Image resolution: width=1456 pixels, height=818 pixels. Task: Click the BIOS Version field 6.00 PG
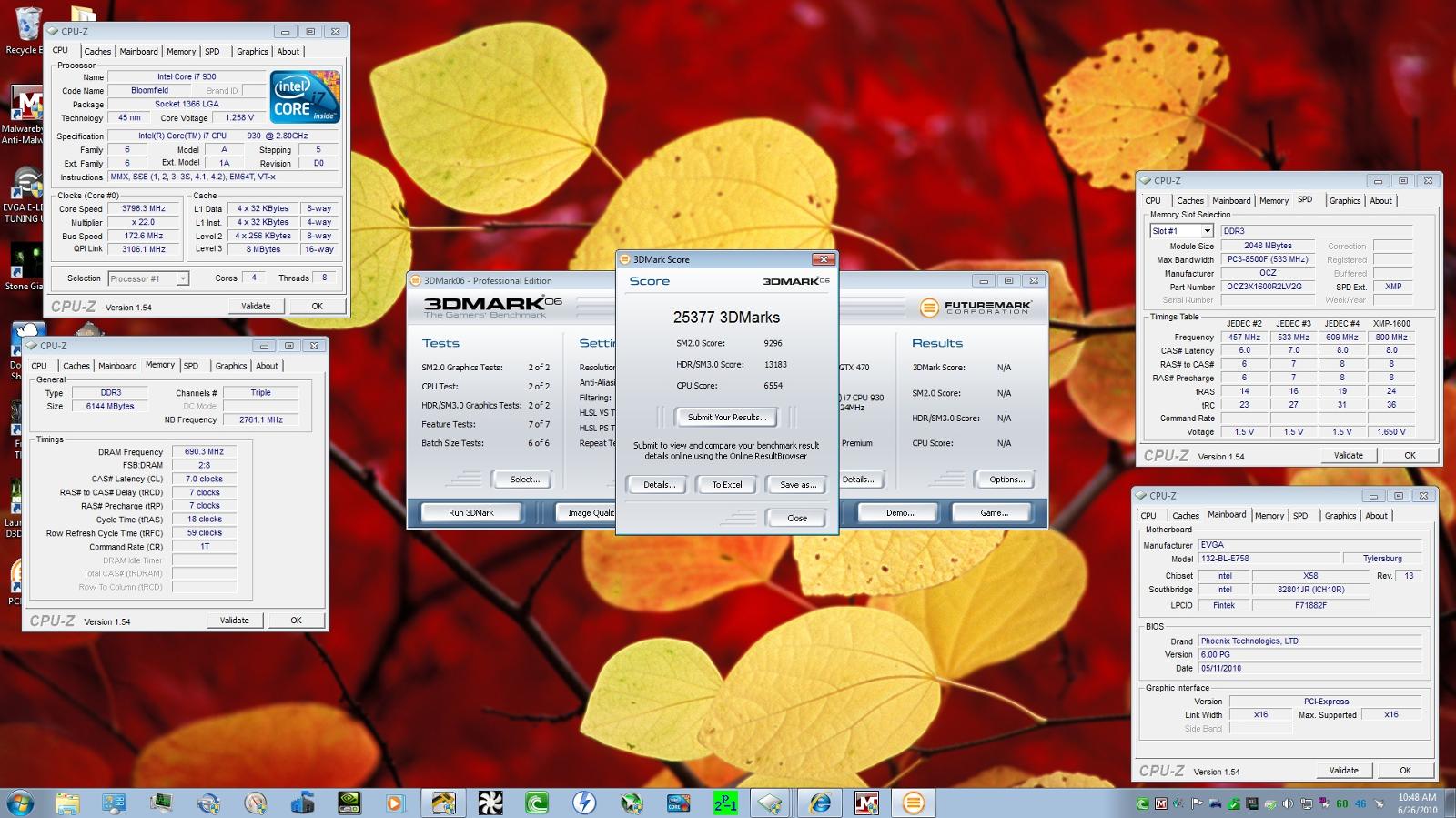[1309, 654]
